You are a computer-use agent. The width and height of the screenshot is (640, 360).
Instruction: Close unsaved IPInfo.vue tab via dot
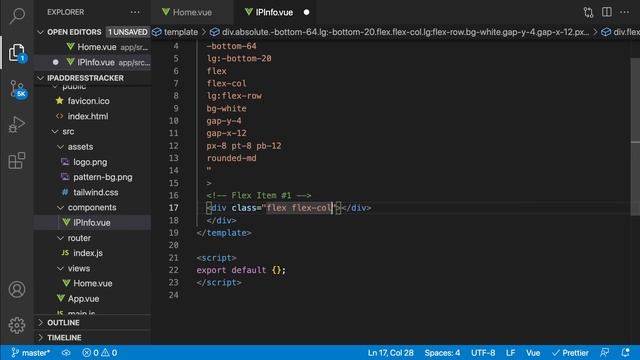[x=307, y=12]
